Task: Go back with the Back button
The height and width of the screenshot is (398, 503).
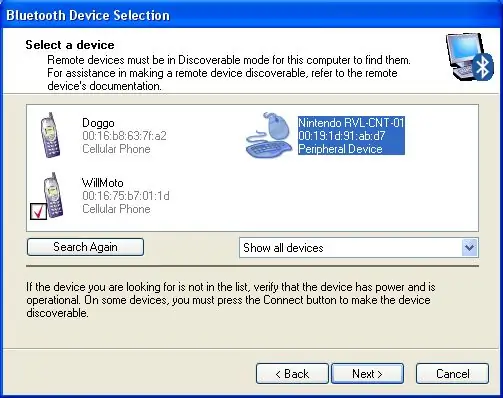Action: click(292, 374)
